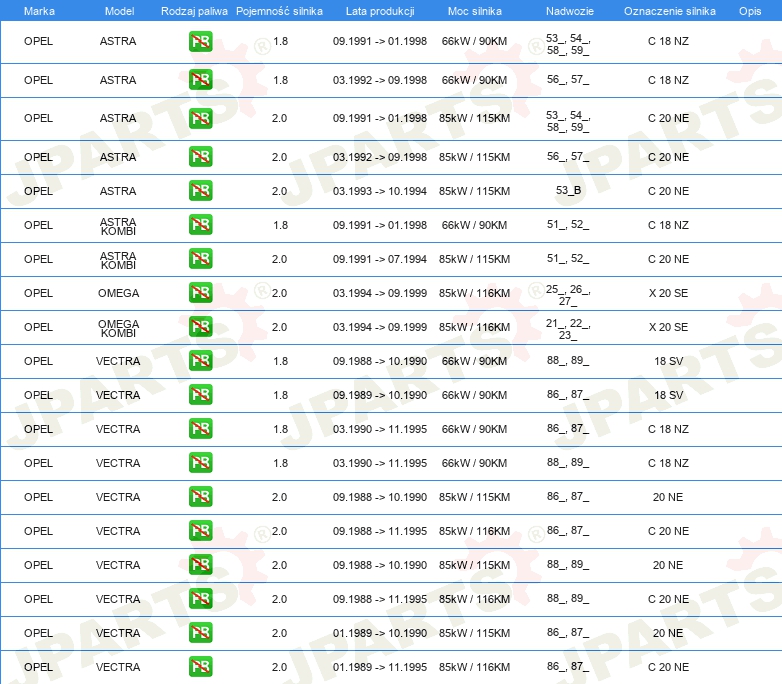Select the 25_, 26_, 27_ body cell
Viewport: 782px width, 684px height.
click(x=568, y=295)
